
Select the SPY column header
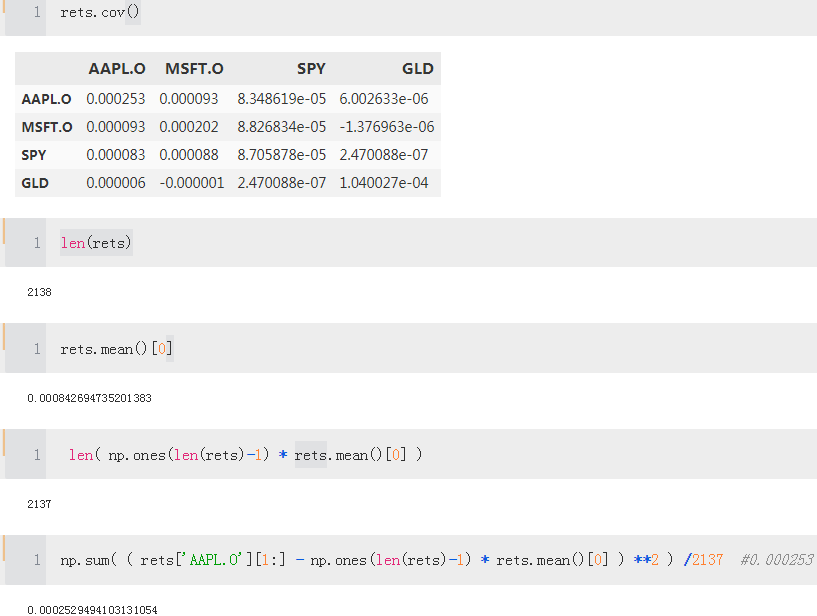click(311, 69)
